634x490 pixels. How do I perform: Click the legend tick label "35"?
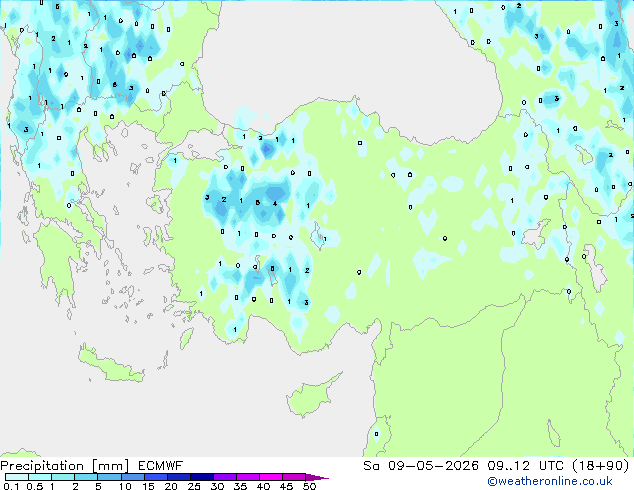click(240, 486)
